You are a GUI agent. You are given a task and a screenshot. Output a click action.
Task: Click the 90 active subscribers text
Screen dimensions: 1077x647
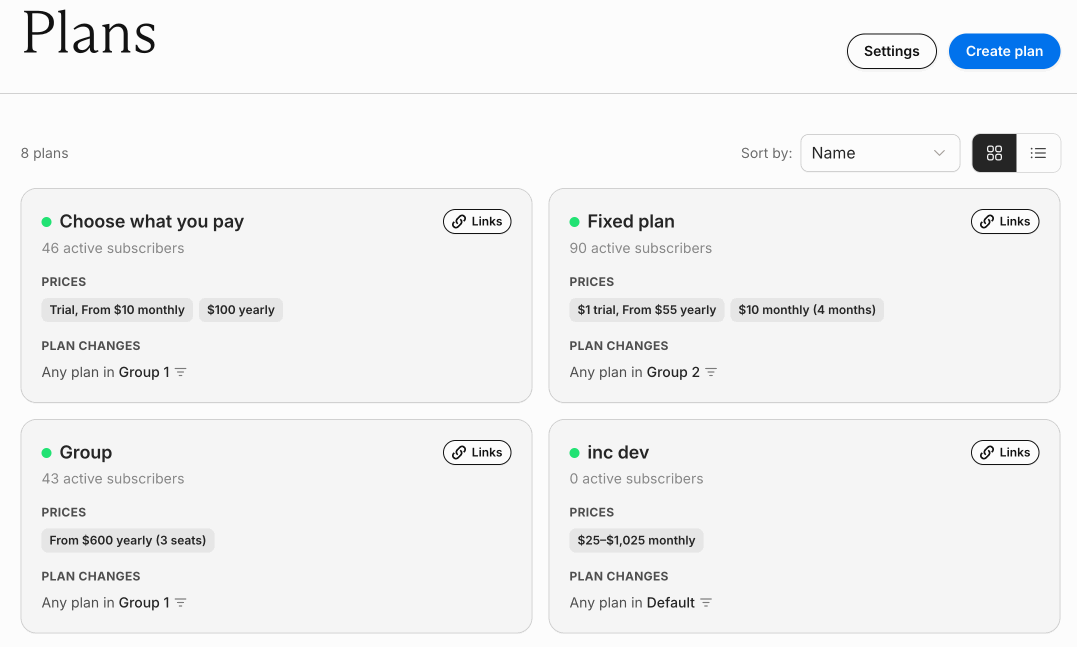641,248
